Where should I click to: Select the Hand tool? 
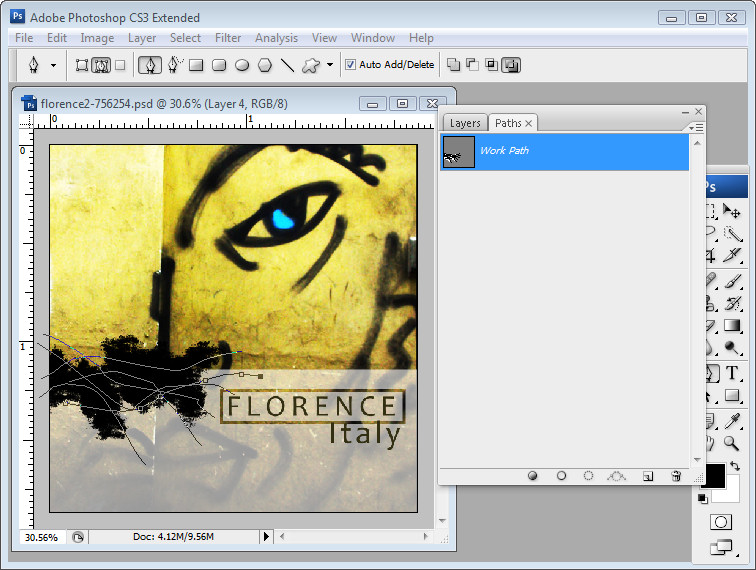pyautogui.click(x=712, y=443)
